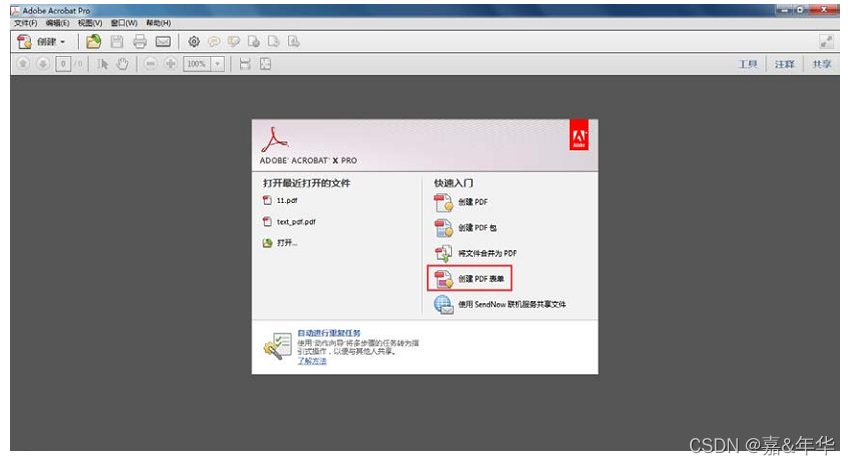The image size is (851, 465).
Task: Click the 打开... open link
Action: click(287, 243)
